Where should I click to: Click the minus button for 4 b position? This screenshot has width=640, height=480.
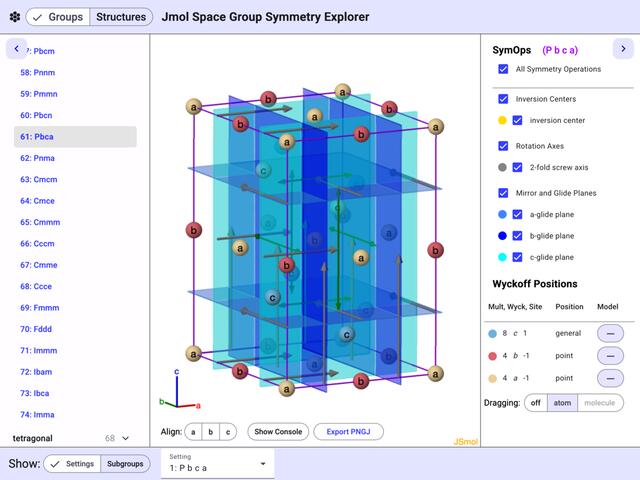click(610, 356)
